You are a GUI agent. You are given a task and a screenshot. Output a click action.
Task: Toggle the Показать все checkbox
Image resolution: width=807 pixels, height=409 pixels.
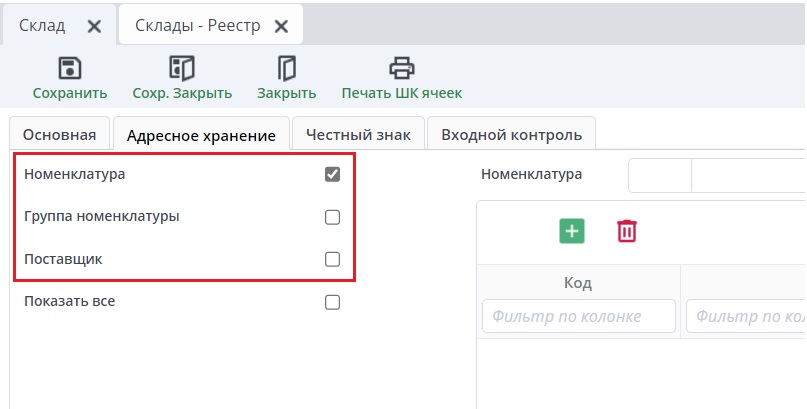(333, 302)
